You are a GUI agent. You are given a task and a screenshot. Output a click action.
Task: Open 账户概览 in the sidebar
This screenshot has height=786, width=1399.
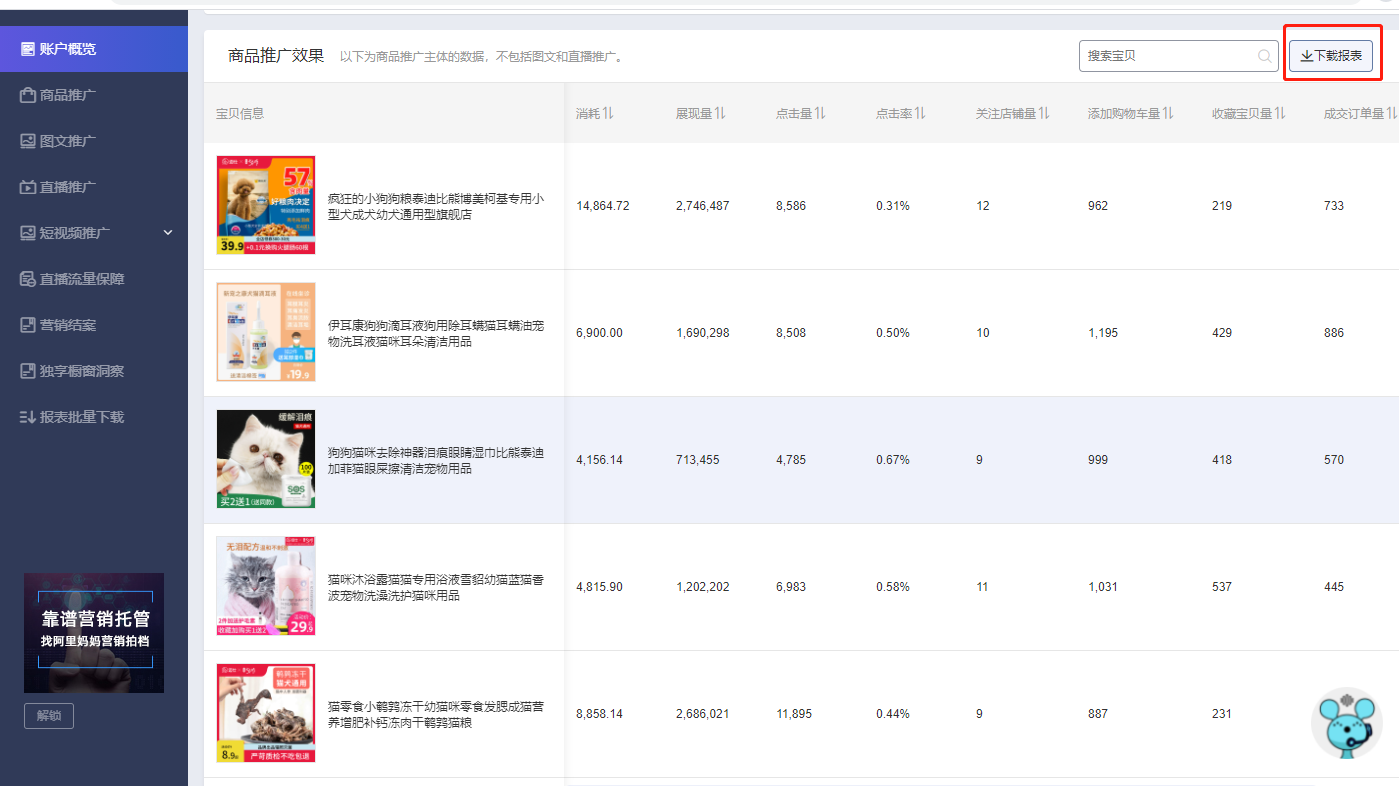(94, 49)
